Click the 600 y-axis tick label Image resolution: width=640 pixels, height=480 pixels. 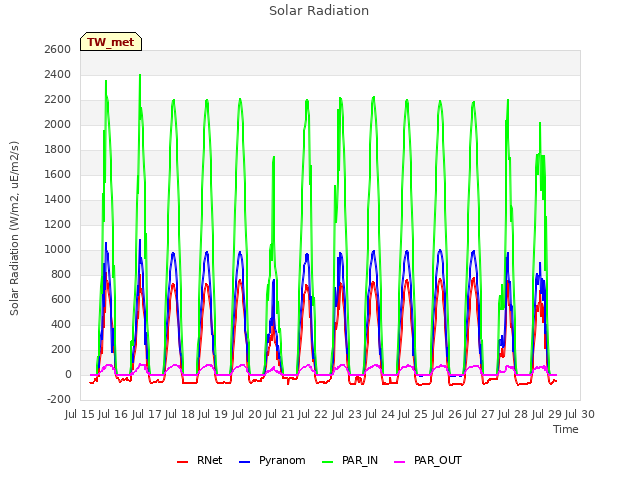pos(61,300)
